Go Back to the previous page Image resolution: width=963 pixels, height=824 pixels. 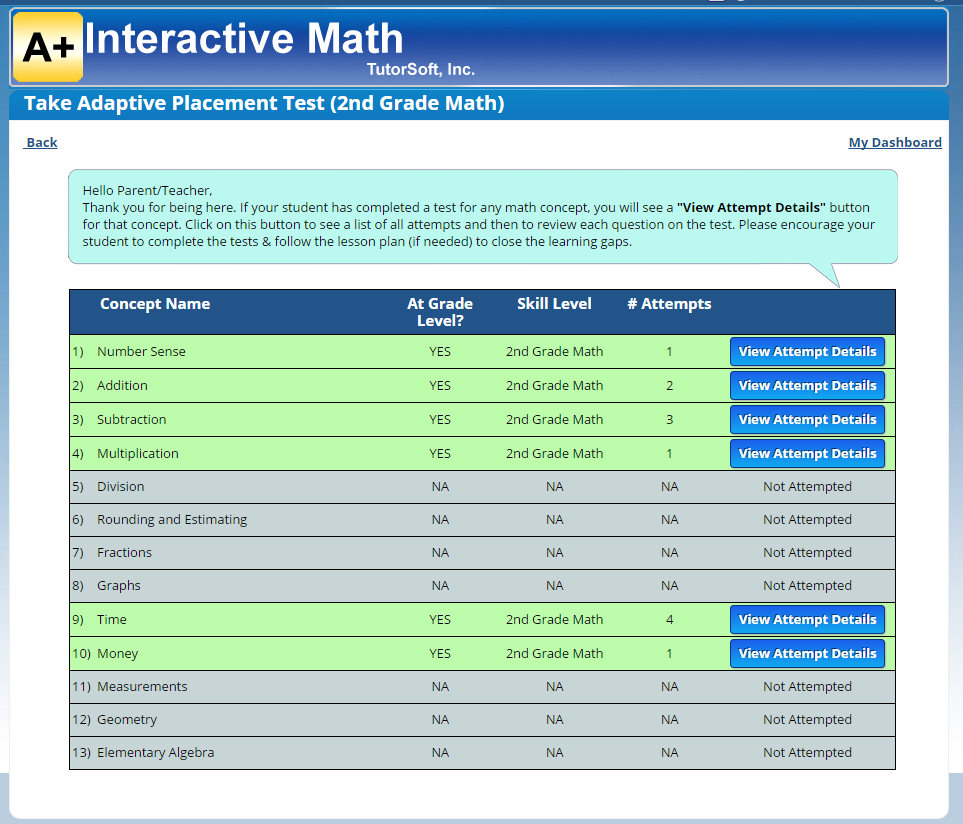pyautogui.click(x=40, y=142)
